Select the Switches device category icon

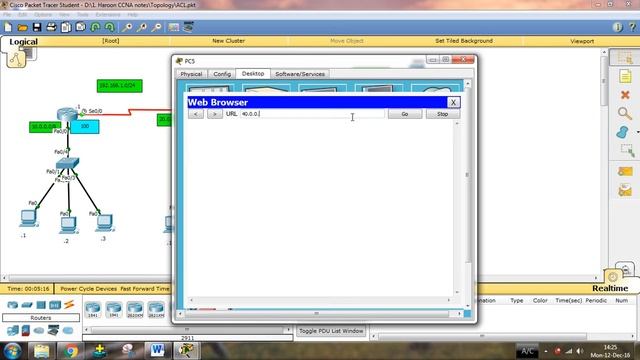[x=27, y=305]
